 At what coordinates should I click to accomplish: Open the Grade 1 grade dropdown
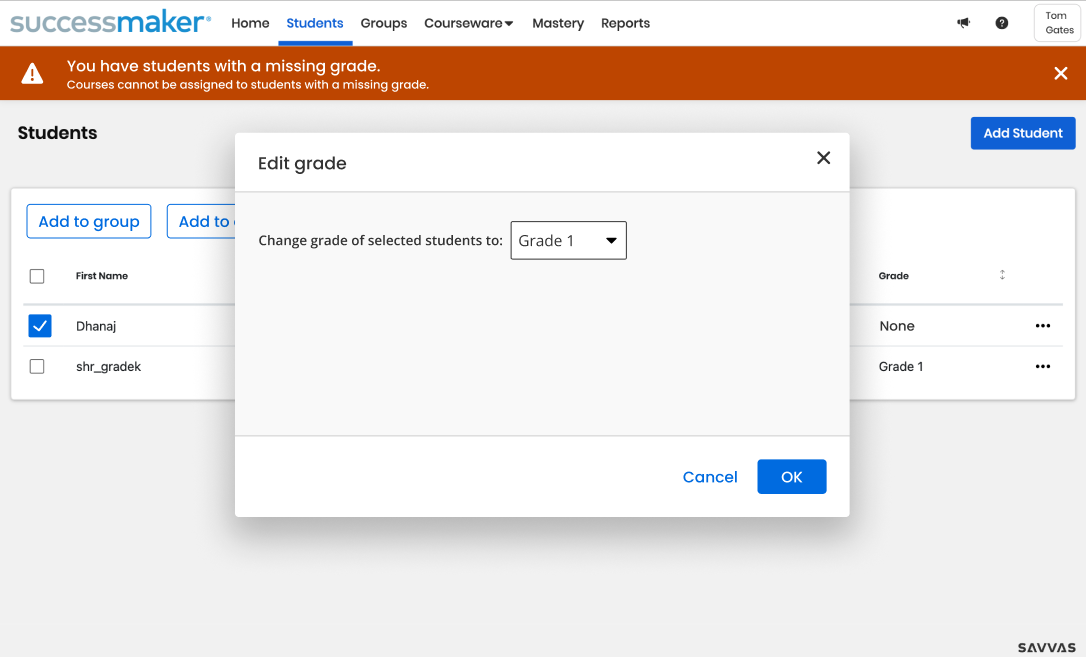tap(568, 241)
